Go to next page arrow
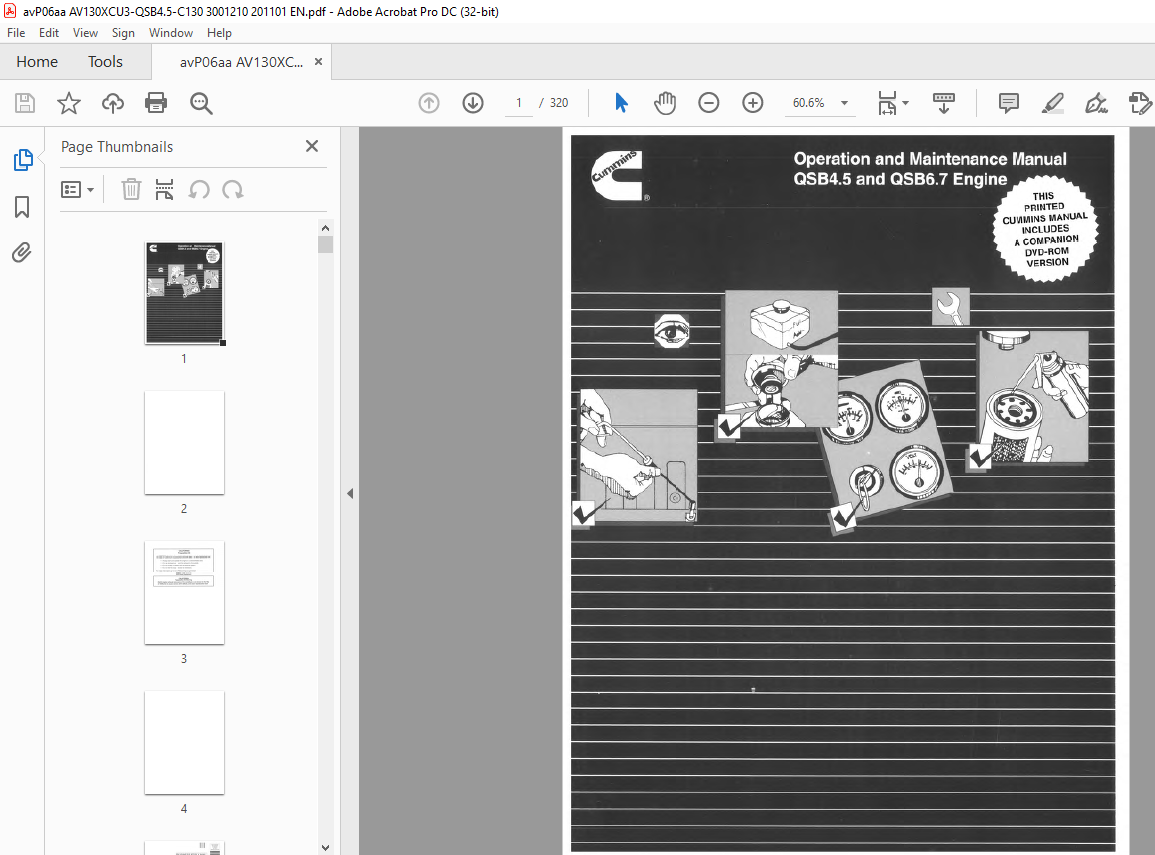The height and width of the screenshot is (855, 1155). click(473, 103)
